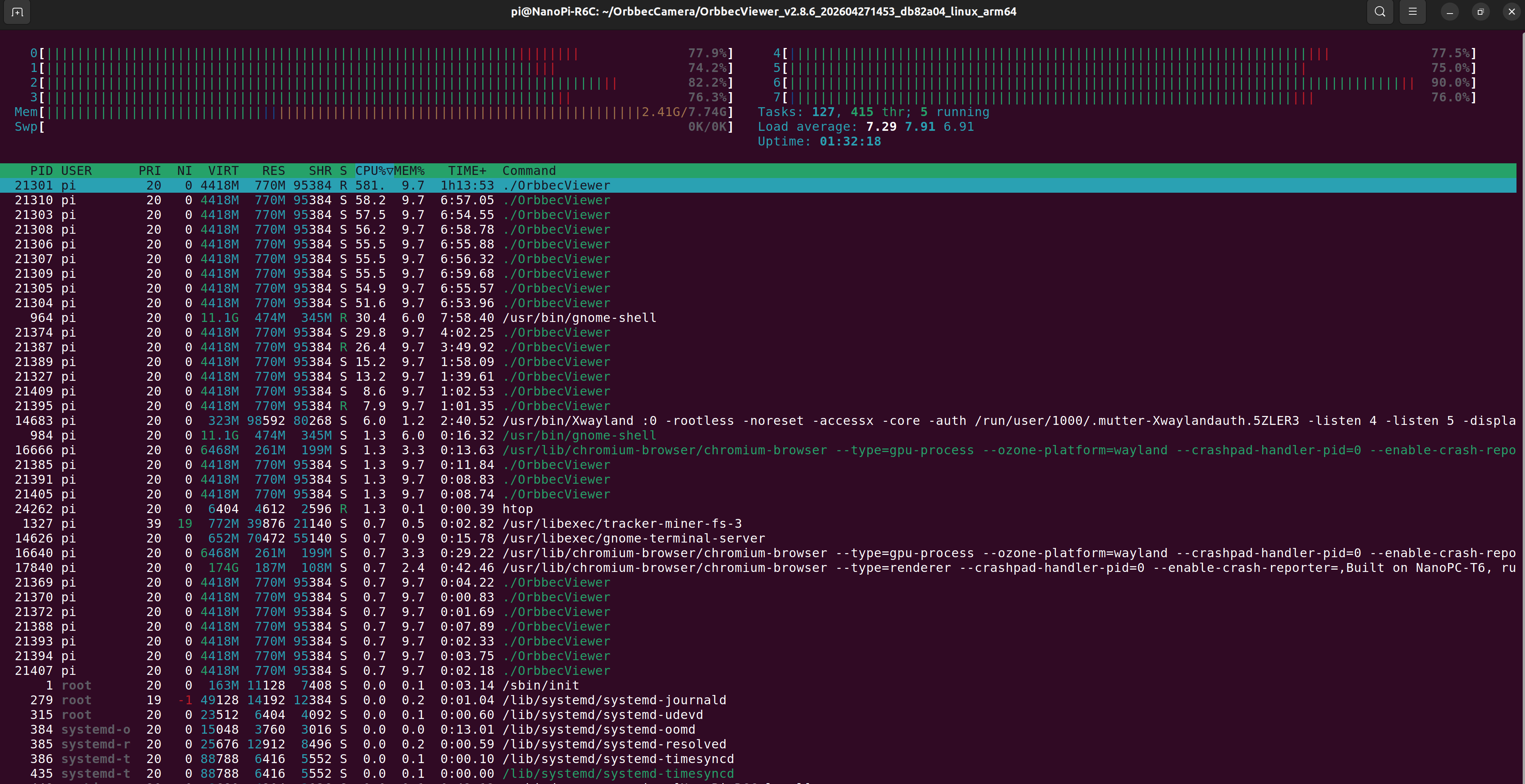1525x784 pixels.
Task: Select systemd-timesyncd thread PID 435
Action: tap(758, 773)
